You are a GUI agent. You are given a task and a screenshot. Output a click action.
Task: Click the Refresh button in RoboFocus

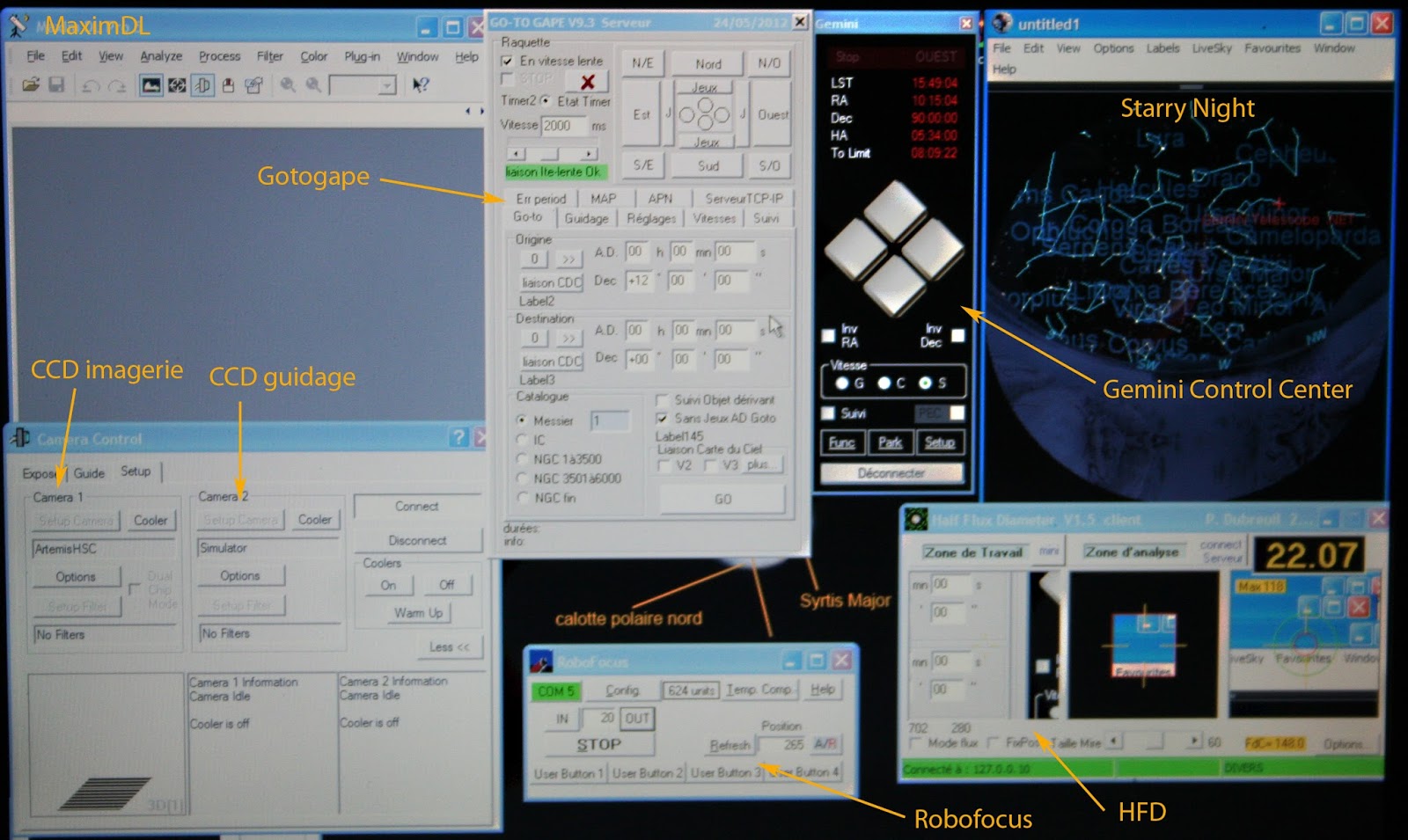point(730,746)
